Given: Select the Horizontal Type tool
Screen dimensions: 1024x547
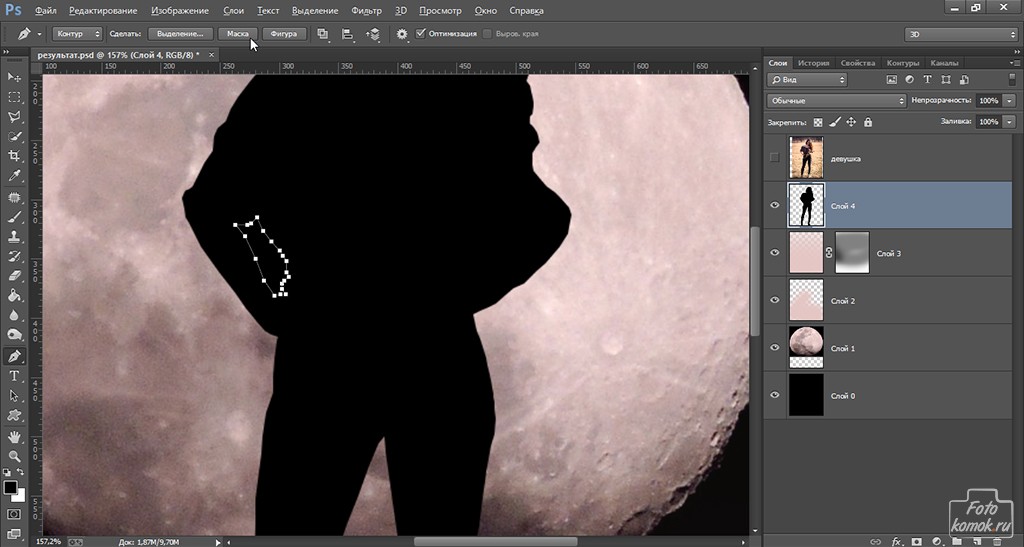Looking at the screenshot, I should [x=14, y=375].
